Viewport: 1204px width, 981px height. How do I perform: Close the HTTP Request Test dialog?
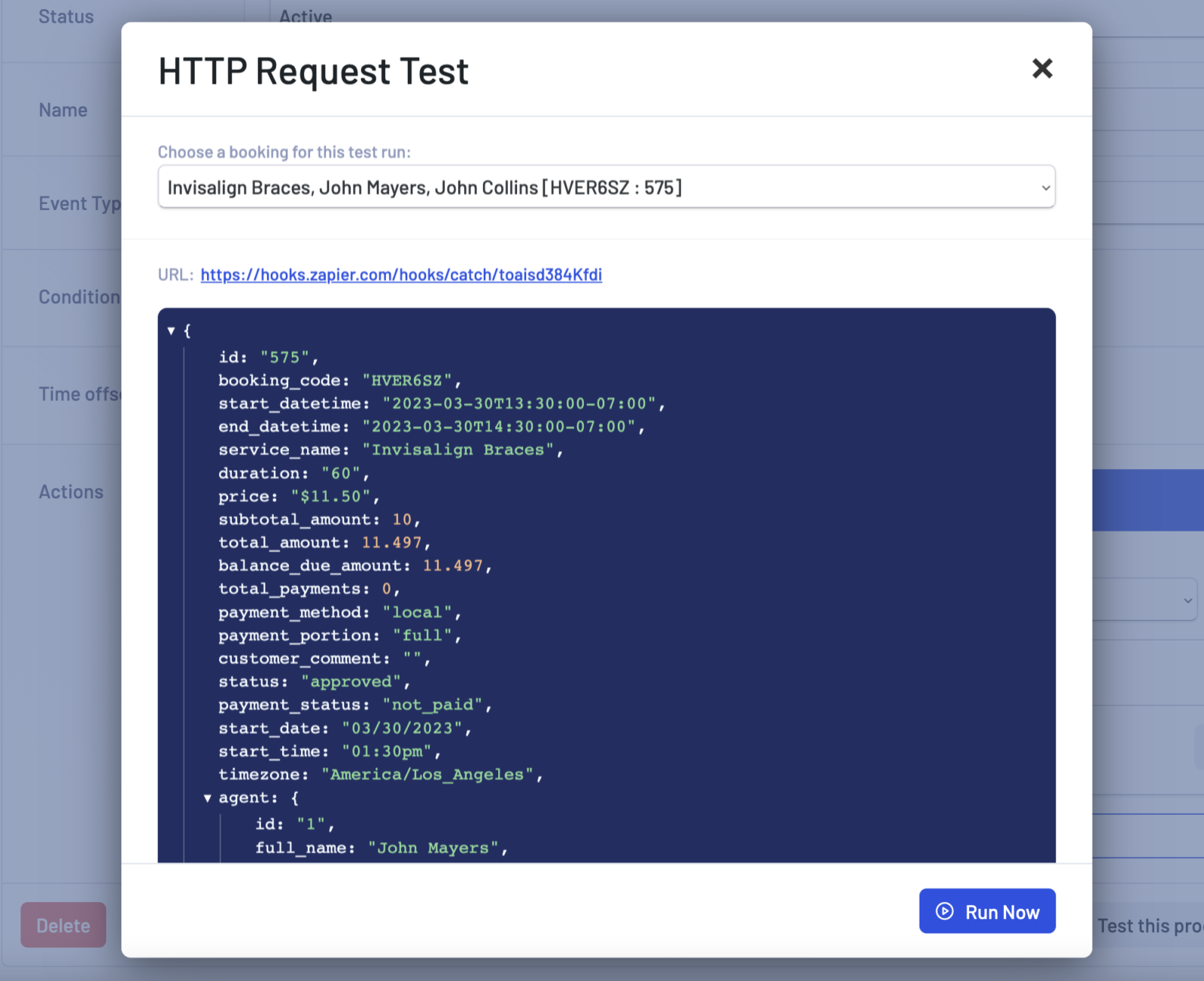click(x=1042, y=69)
